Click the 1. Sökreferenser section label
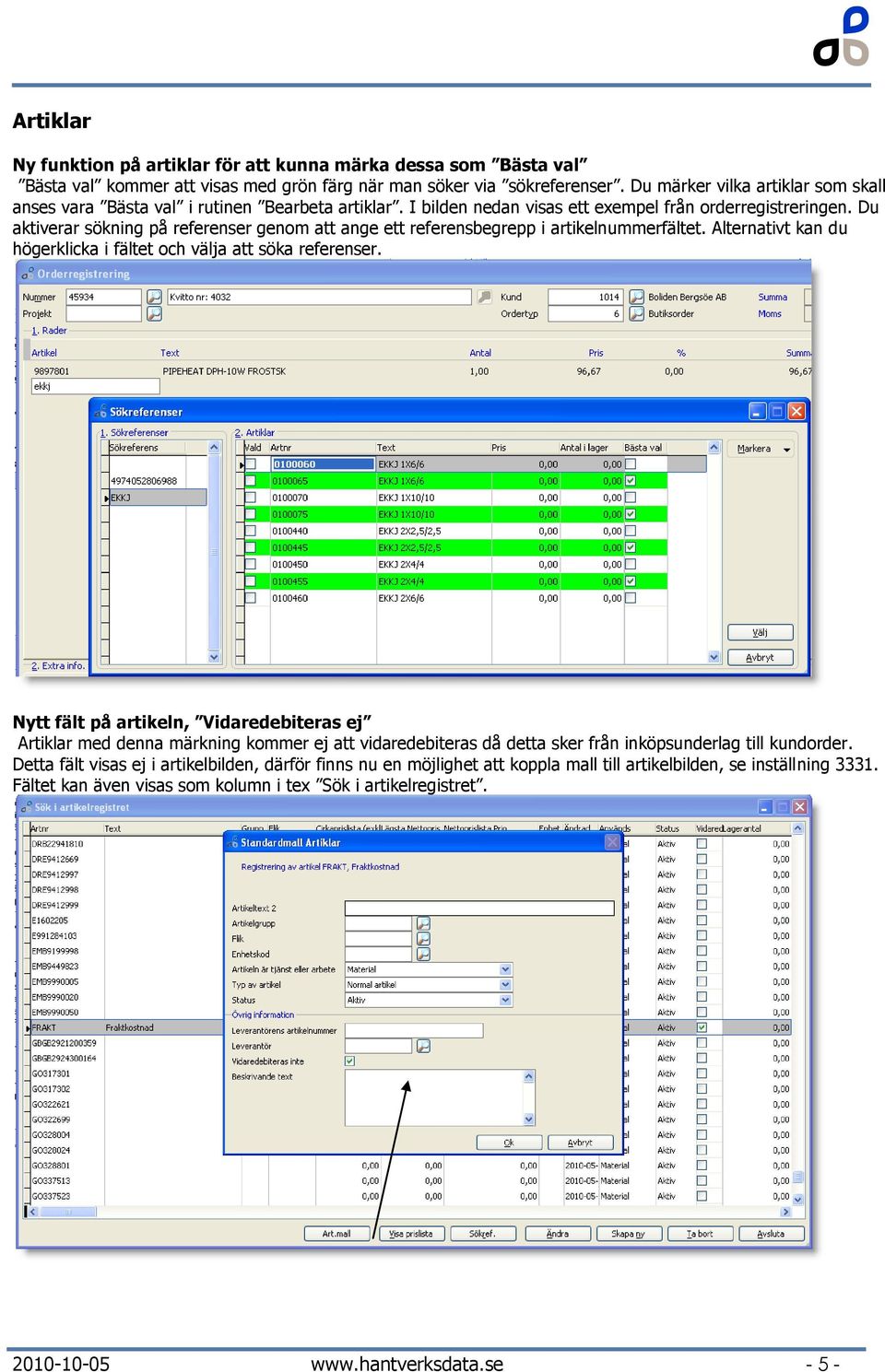The width and height of the screenshot is (885, 1372). [134, 432]
